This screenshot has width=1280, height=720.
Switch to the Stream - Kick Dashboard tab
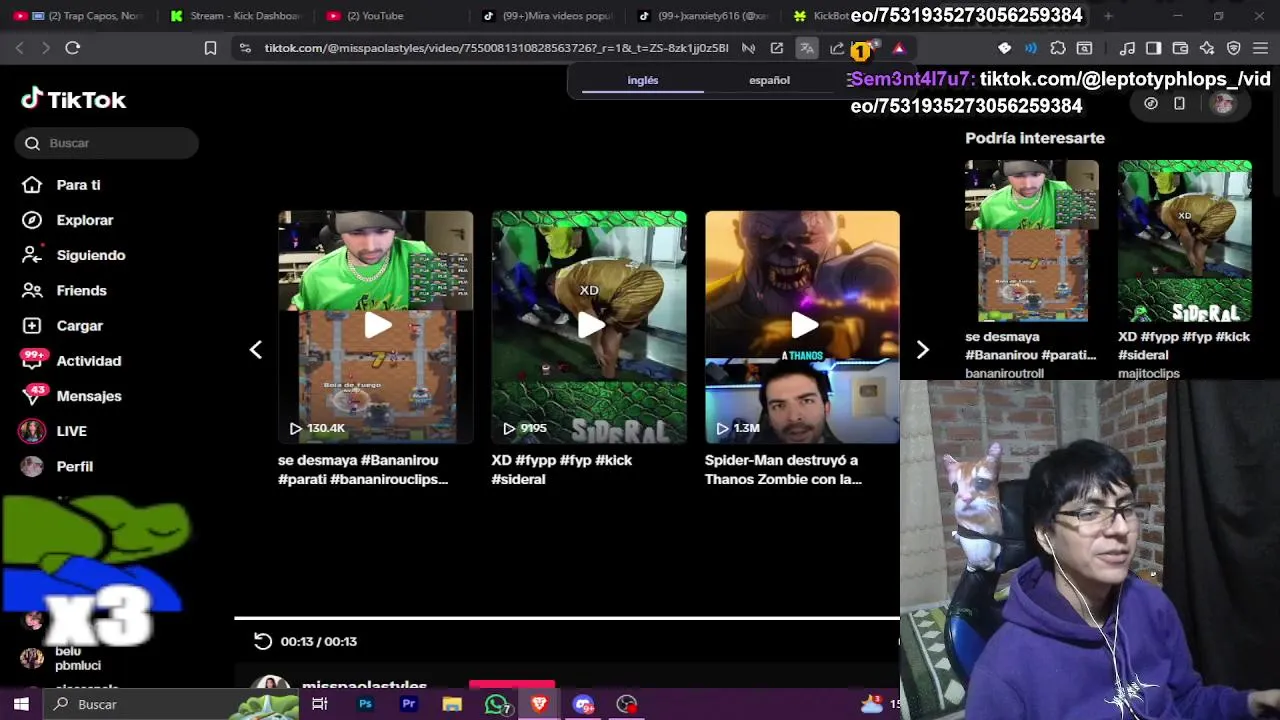coord(237,16)
